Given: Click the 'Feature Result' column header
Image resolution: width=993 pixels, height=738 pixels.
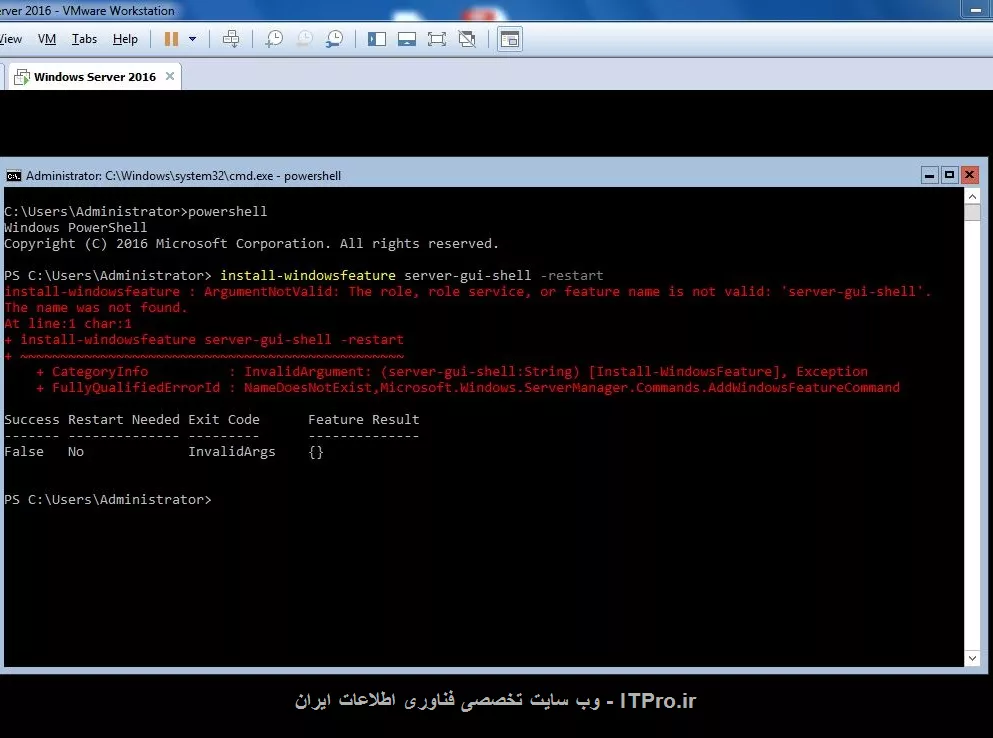Looking at the screenshot, I should 364,419.
